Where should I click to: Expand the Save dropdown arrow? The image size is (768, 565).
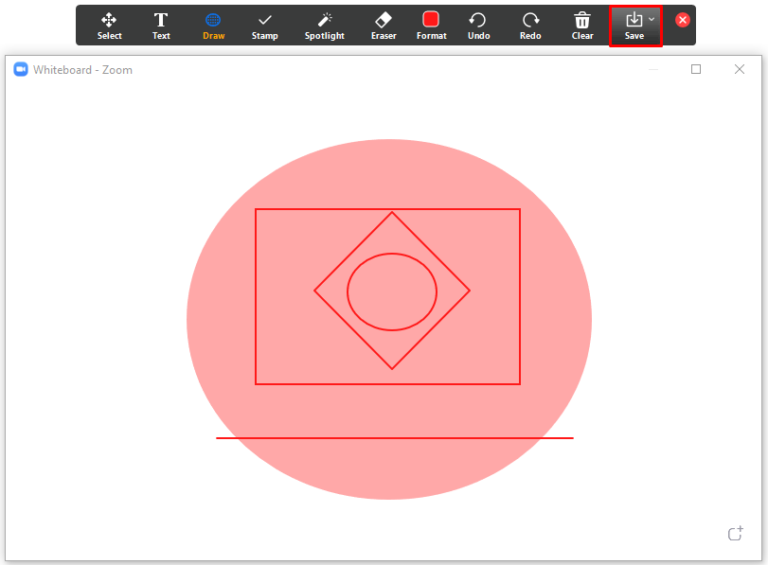point(651,20)
